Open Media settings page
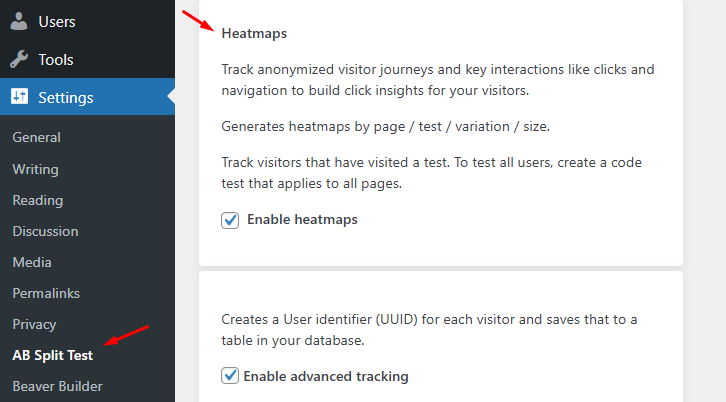The image size is (726, 402). [32, 262]
